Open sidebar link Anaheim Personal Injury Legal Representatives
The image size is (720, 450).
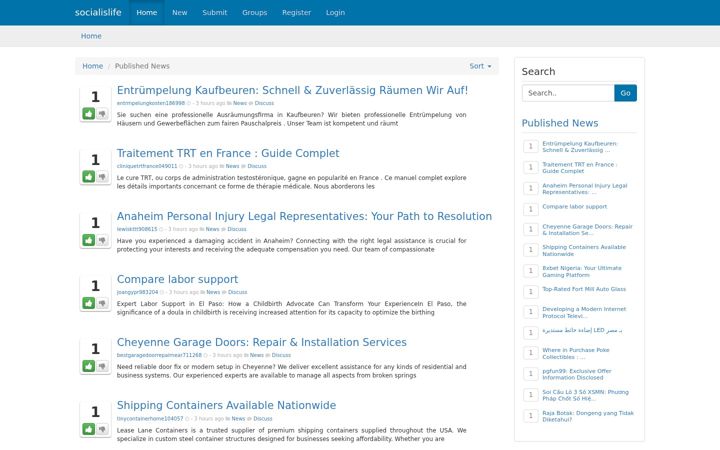pyautogui.click(x=585, y=189)
